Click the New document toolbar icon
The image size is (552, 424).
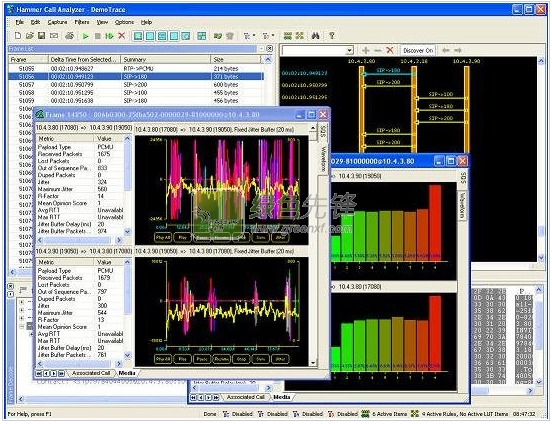pos(18,36)
